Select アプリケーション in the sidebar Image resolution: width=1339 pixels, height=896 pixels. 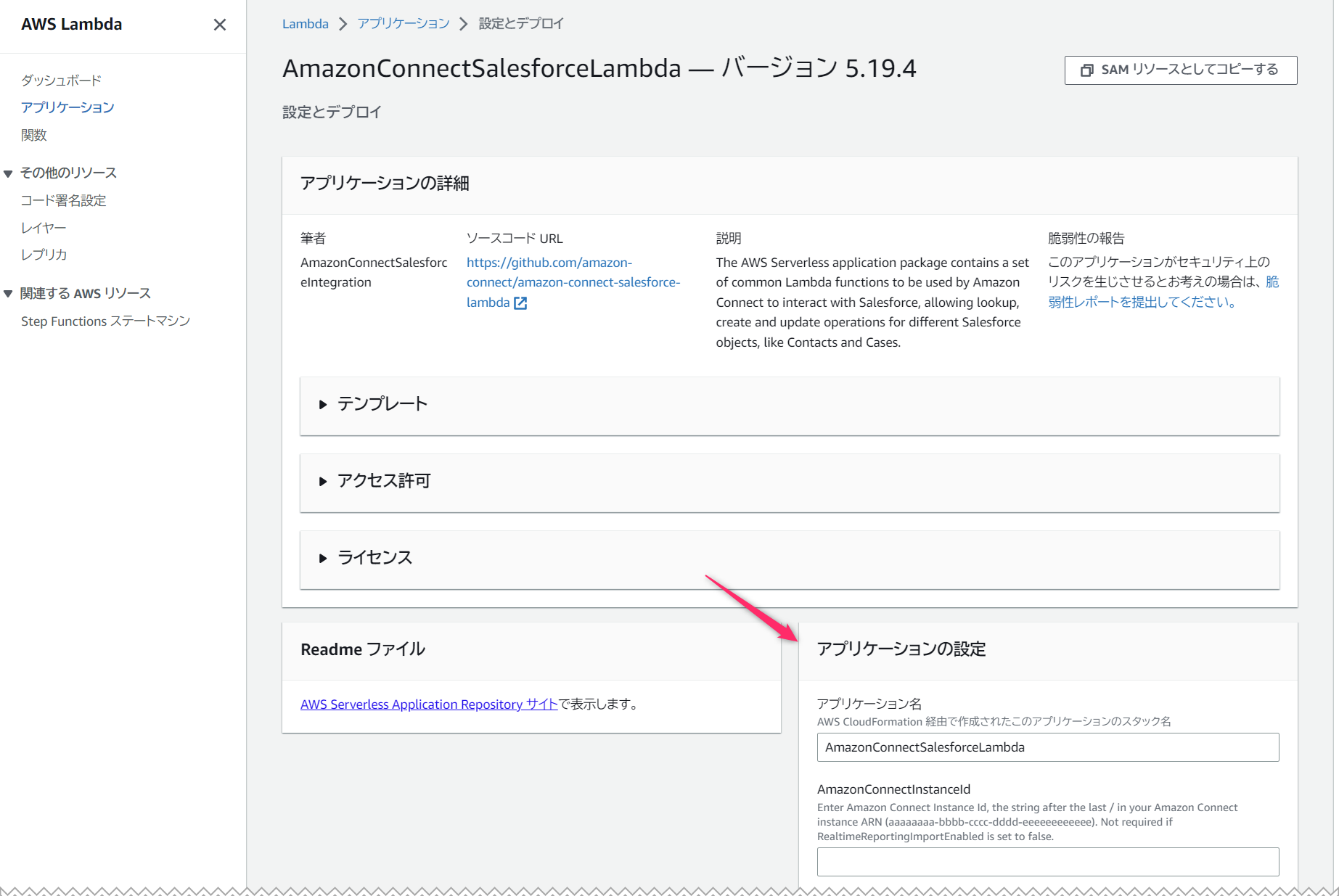[67, 107]
